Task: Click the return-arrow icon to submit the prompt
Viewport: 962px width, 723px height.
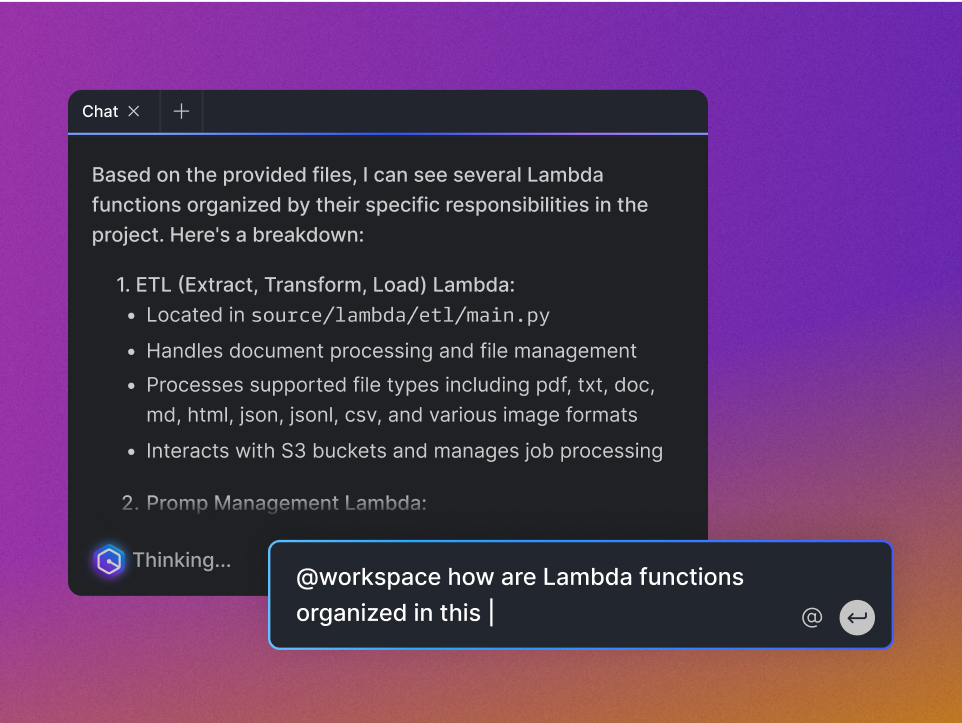Action: tap(856, 617)
